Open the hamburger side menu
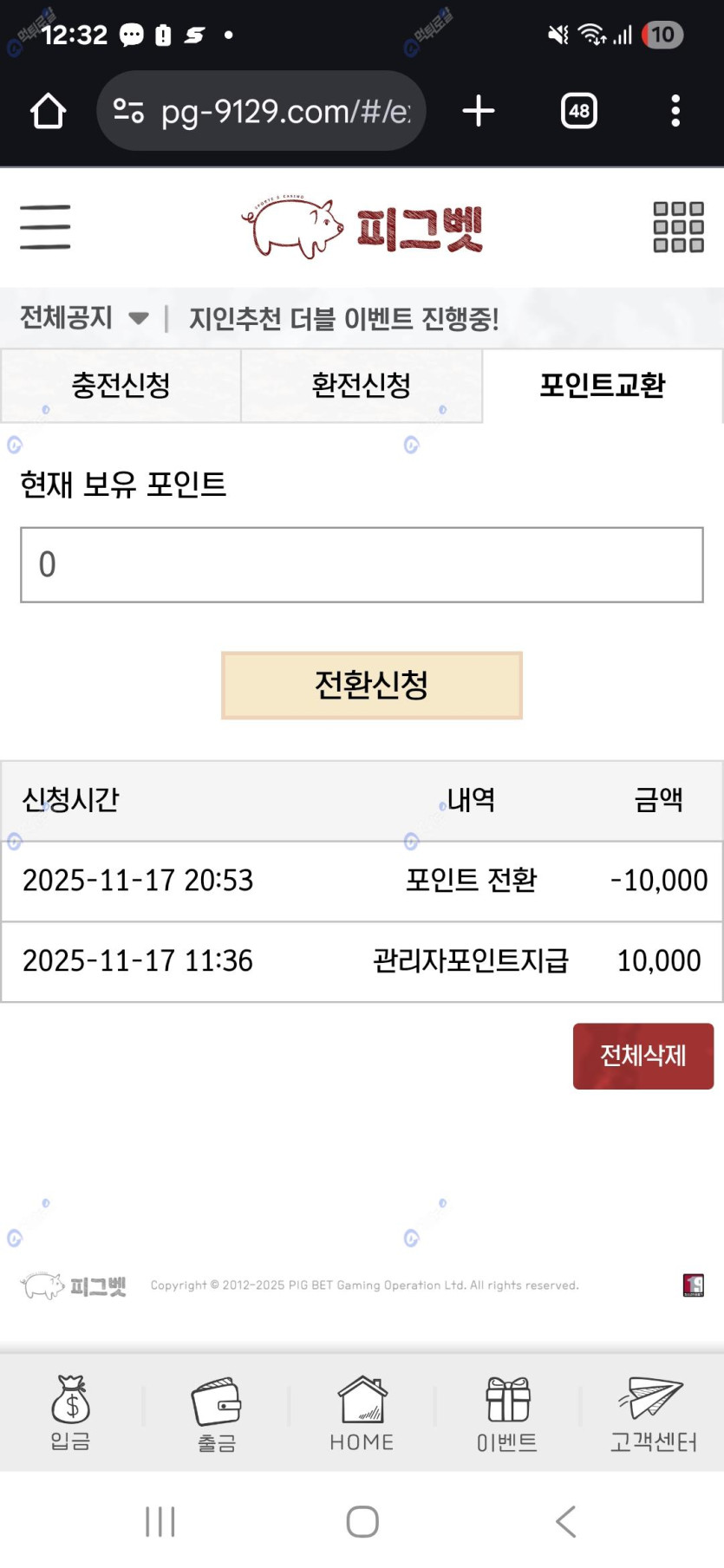Image resolution: width=724 pixels, height=1568 pixels. click(x=45, y=227)
